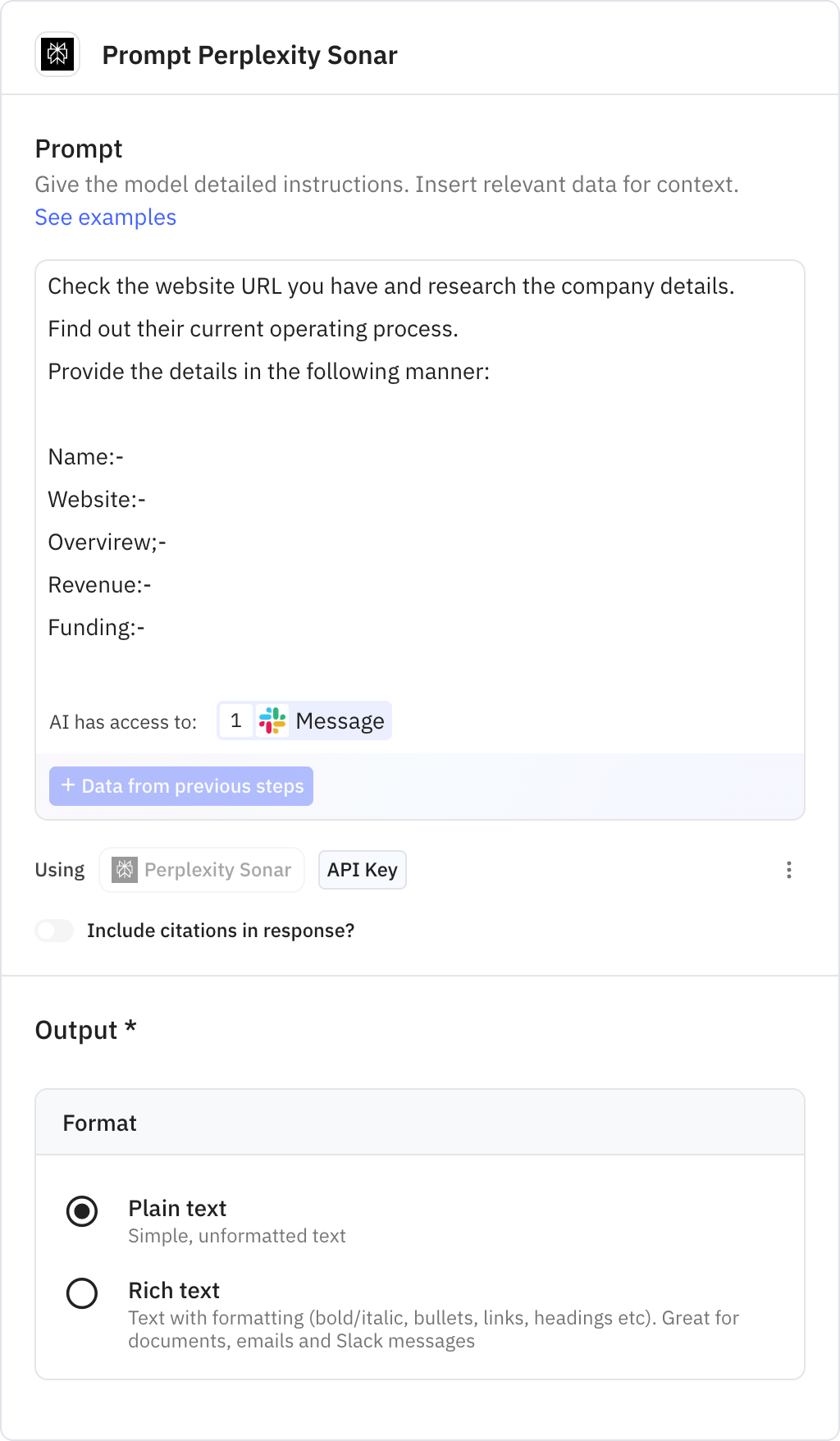Image resolution: width=840 pixels, height=1441 pixels.
Task: Click the API Key button
Action: click(362, 870)
